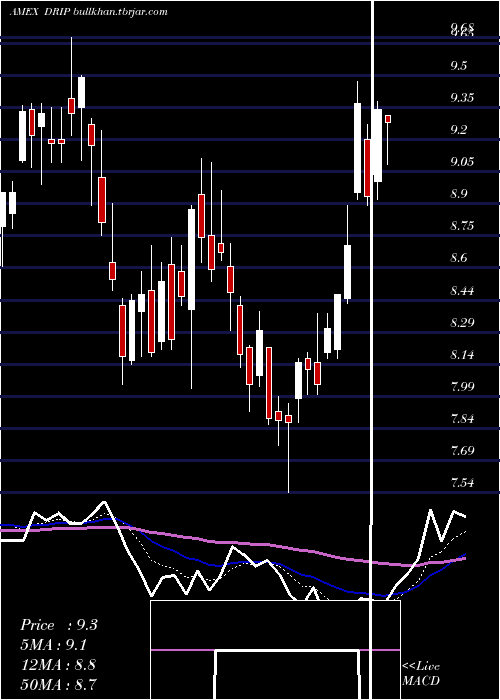The height and width of the screenshot is (700, 500).
Task: Click the Price : 9.3 readout
Action: [58, 625]
